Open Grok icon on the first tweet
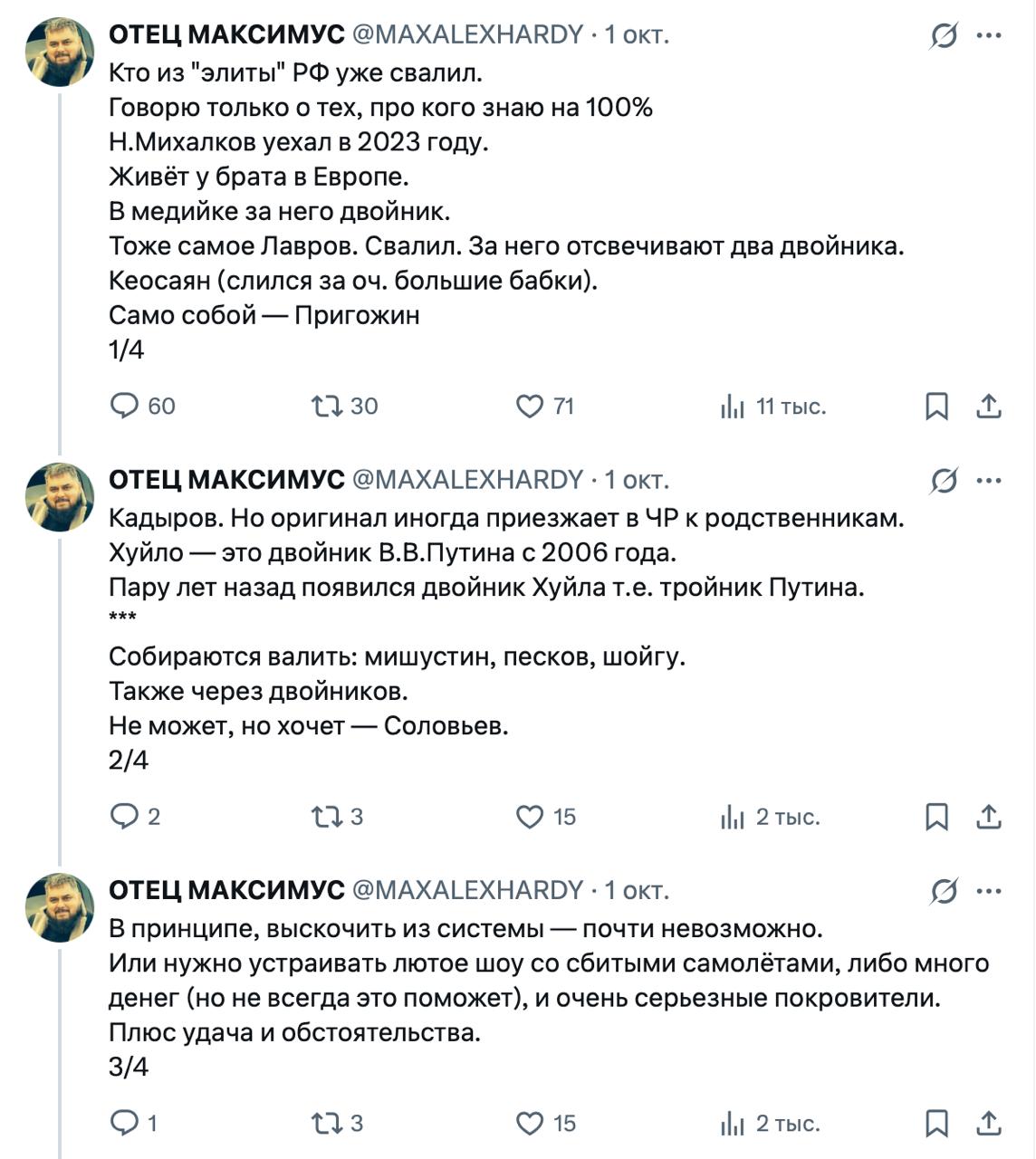The image size is (1036, 1159). pos(944,36)
